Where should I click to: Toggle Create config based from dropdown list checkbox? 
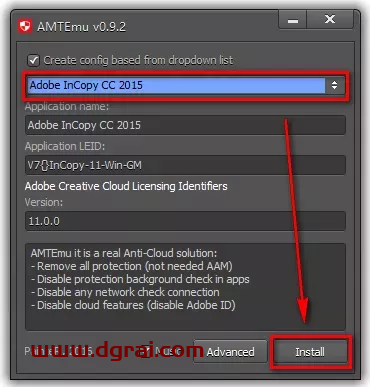coord(33,60)
